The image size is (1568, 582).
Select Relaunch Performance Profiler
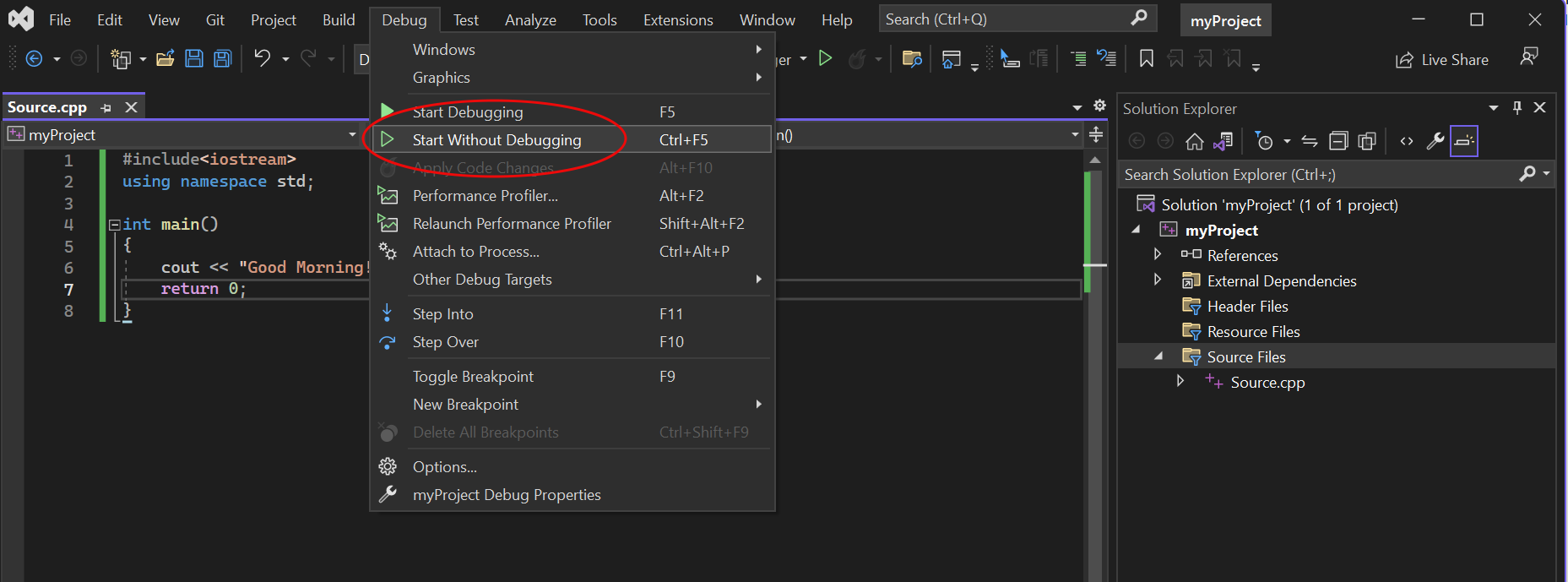click(572, 224)
